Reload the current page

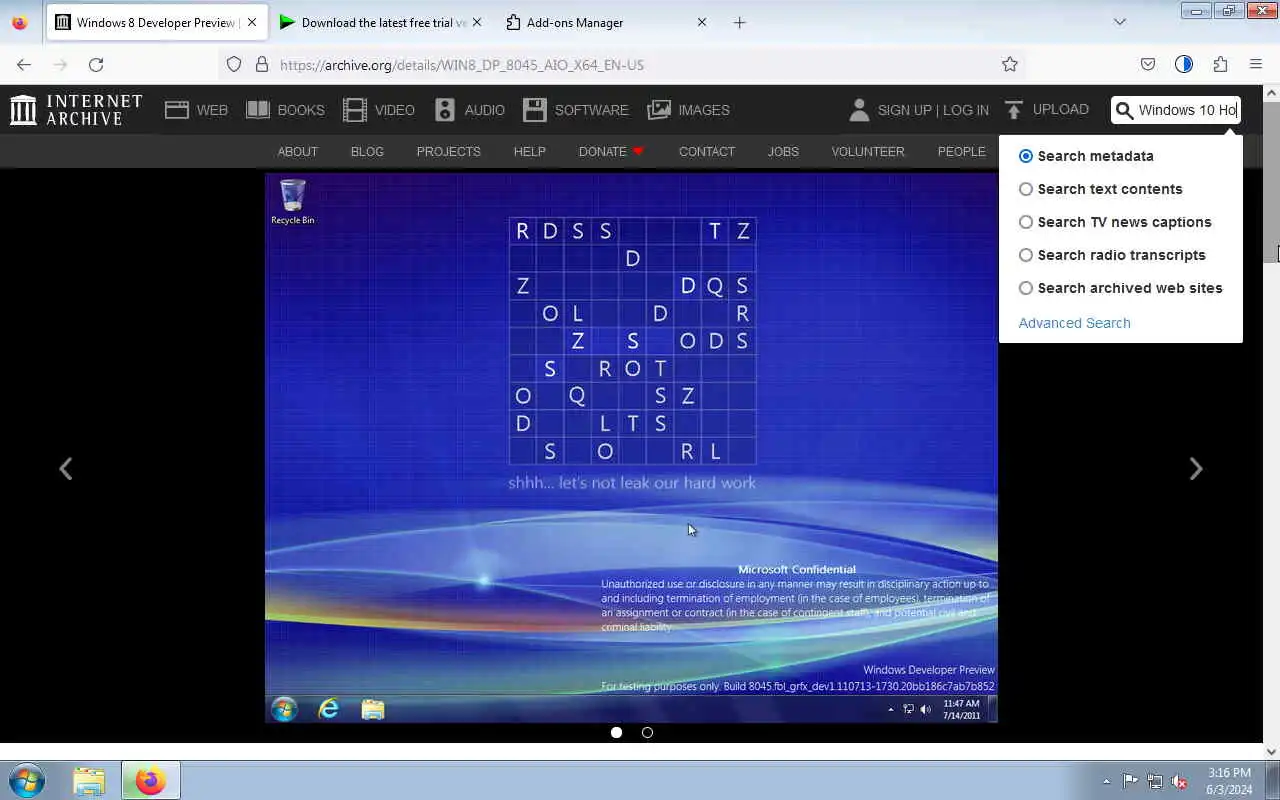pyautogui.click(x=96, y=64)
